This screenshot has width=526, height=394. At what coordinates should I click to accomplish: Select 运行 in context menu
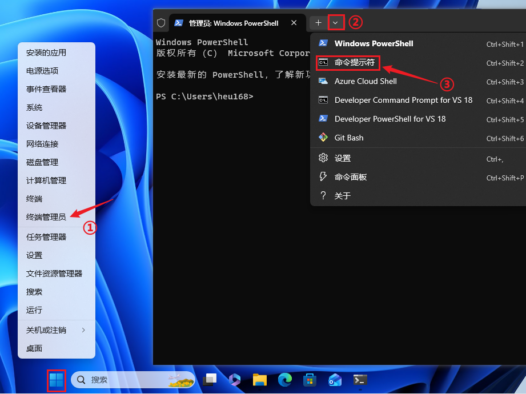(56, 311)
